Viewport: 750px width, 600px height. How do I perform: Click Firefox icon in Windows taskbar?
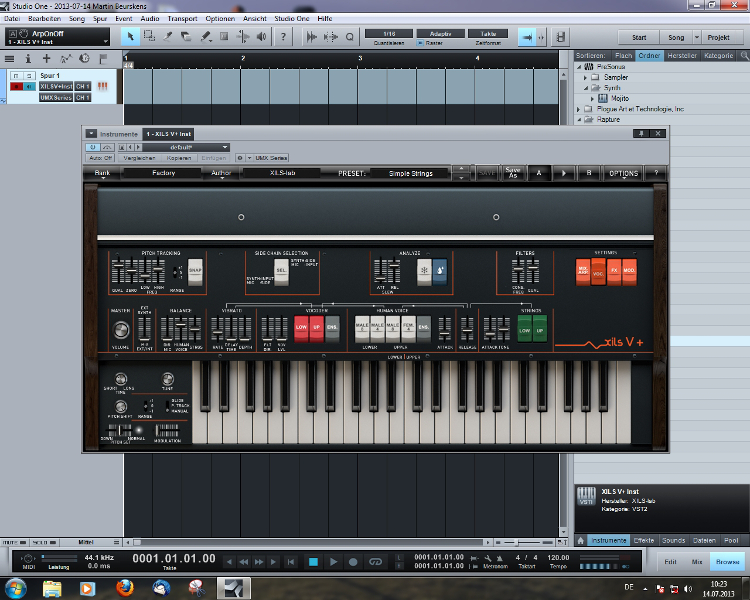[125, 588]
